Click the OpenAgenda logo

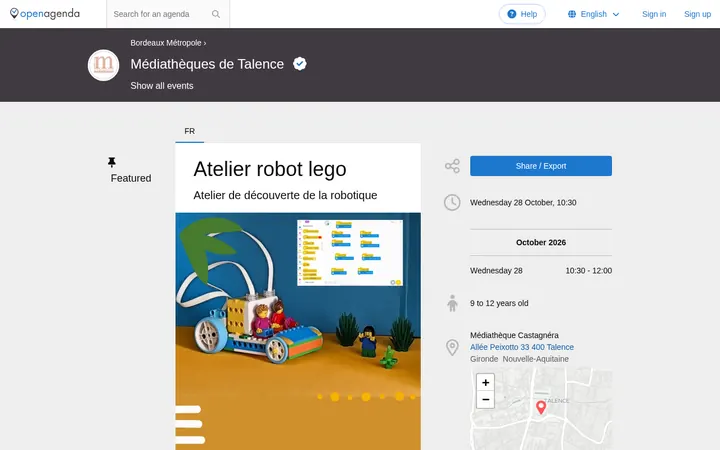click(45, 14)
